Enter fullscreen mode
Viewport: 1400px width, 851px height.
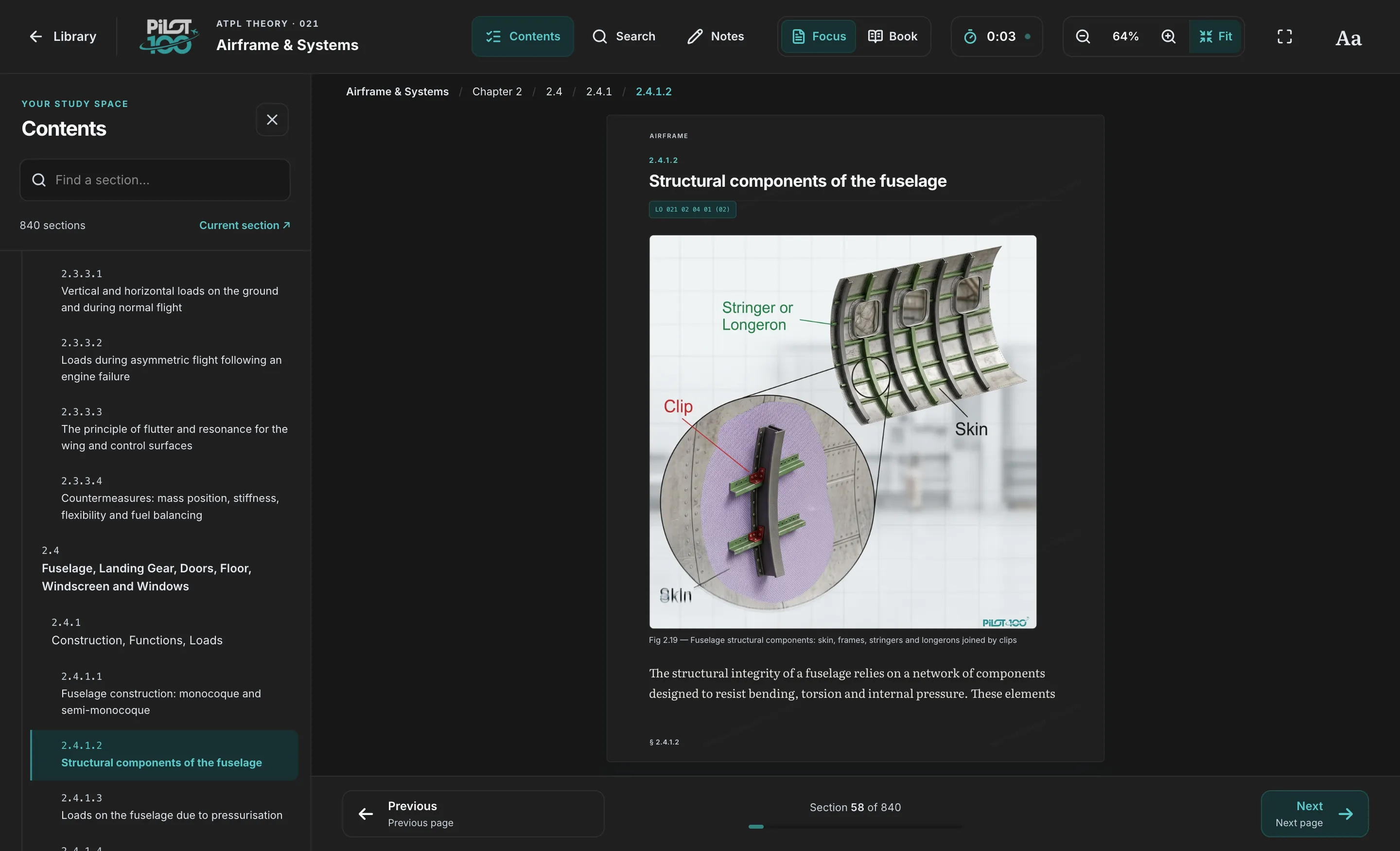coord(1285,36)
